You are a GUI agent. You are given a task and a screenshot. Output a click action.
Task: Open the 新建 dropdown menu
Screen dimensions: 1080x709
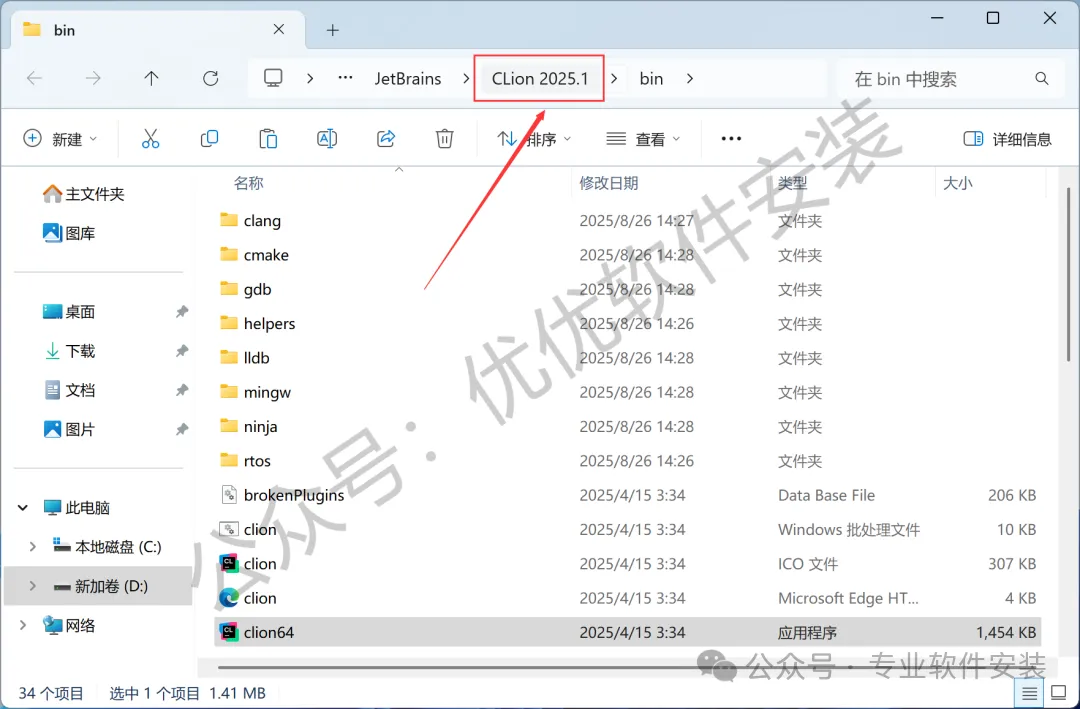tap(60, 138)
